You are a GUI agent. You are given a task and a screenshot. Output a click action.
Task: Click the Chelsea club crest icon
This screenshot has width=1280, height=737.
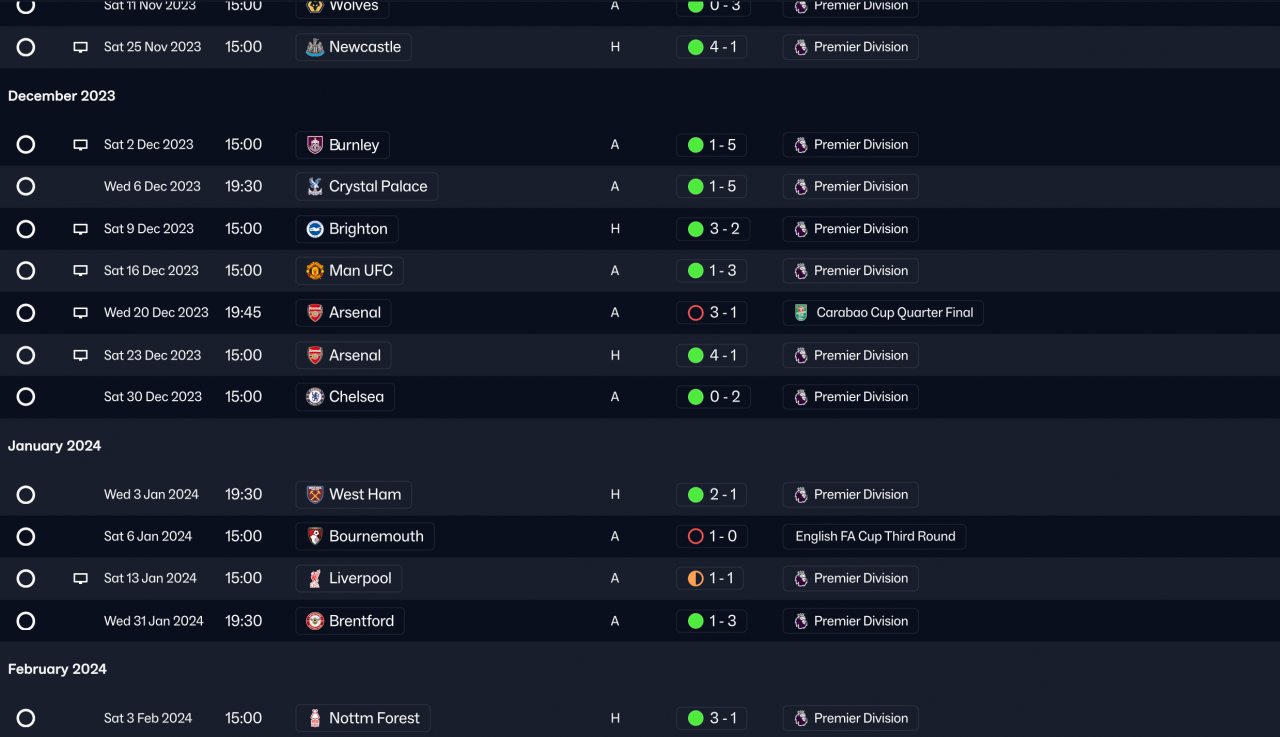click(x=315, y=397)
